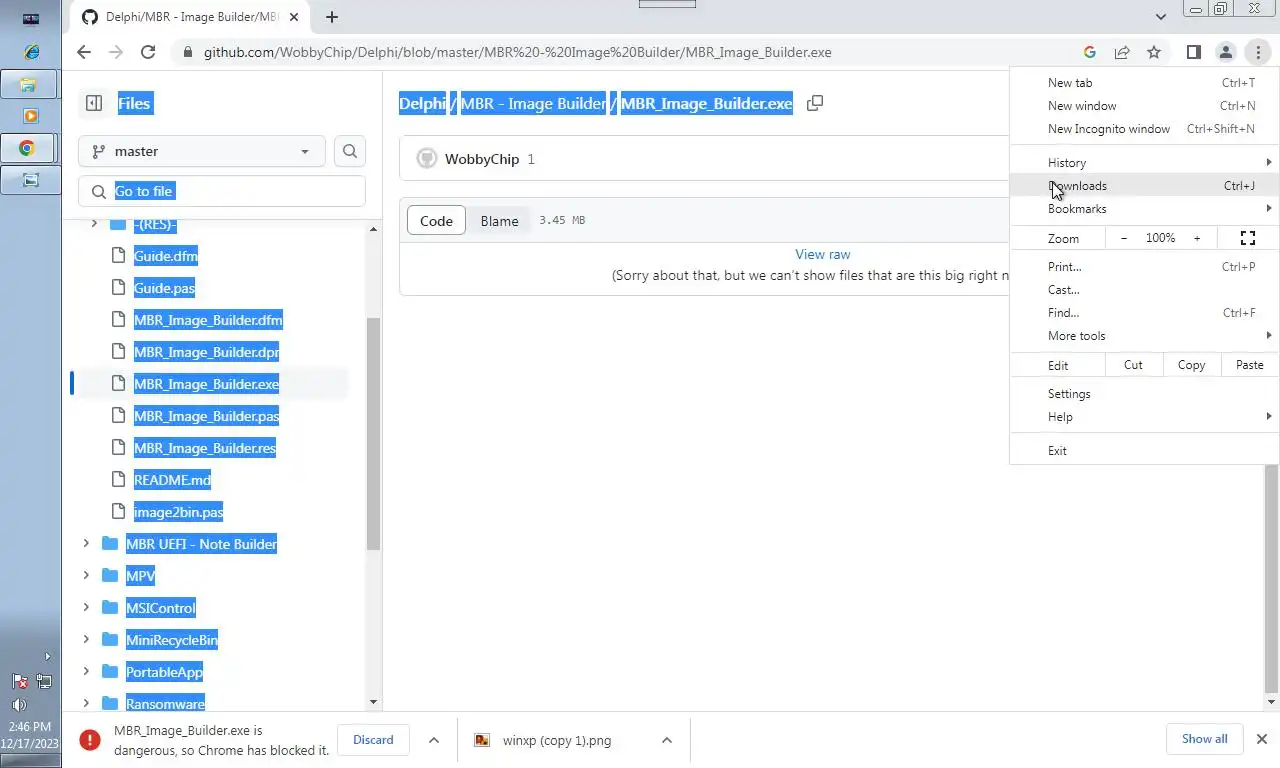Discard the blocked download
The width and height of the screenshot is (1280, 768).
click(x=373, y=740)
